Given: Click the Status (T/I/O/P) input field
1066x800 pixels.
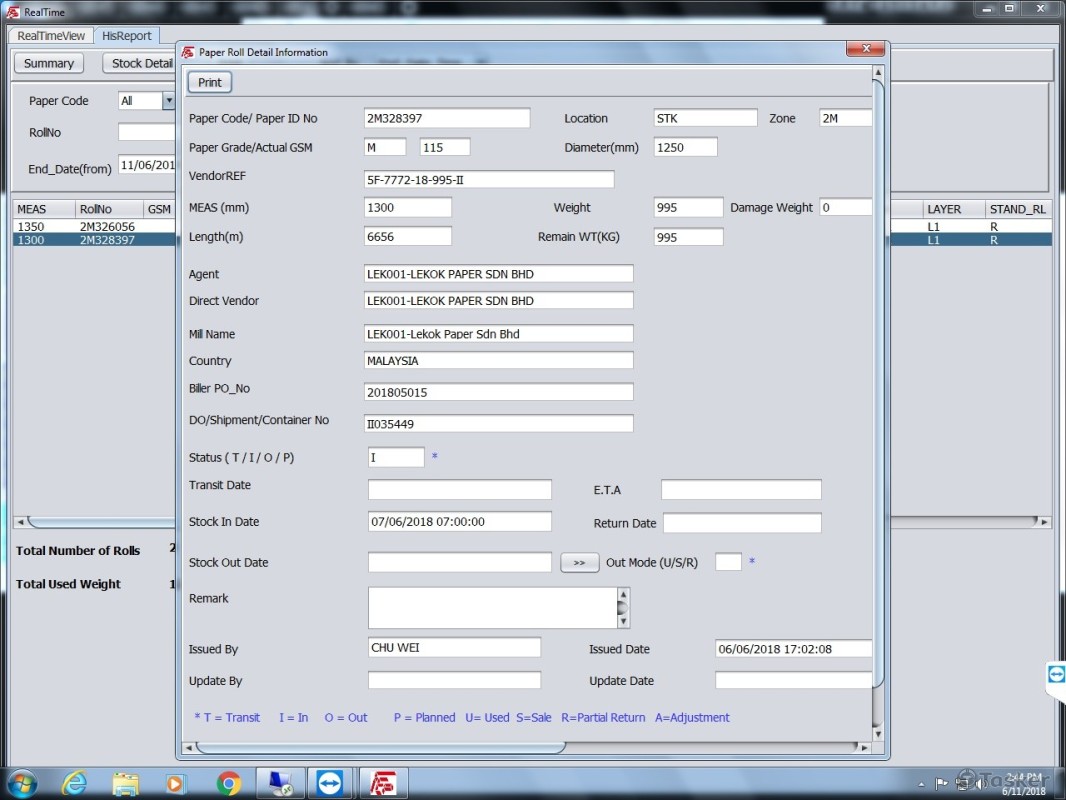Looking at the screenshot, I should click(x=396, y=458).
